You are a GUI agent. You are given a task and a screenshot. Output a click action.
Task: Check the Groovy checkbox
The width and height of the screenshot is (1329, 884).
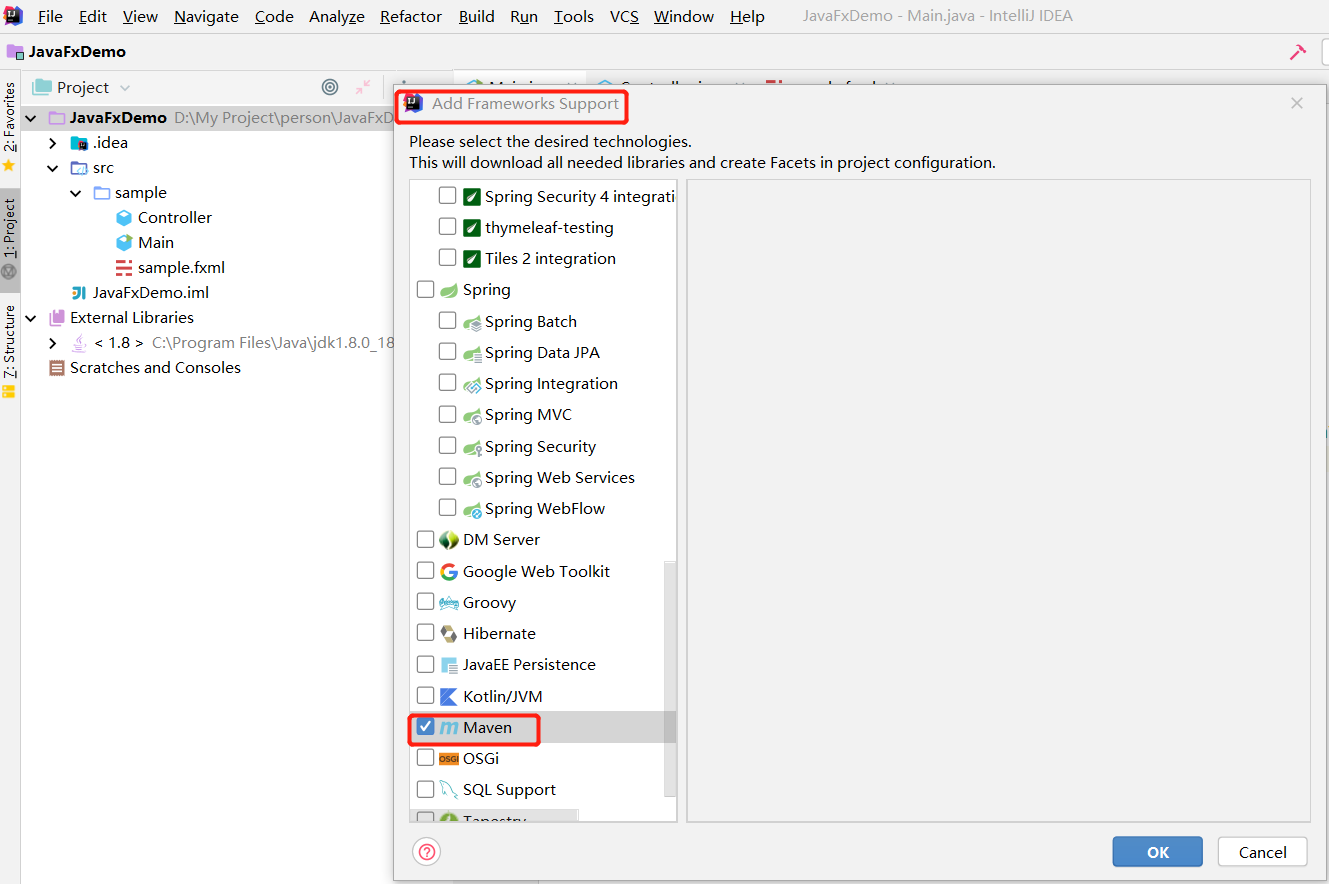pos(425,602)
